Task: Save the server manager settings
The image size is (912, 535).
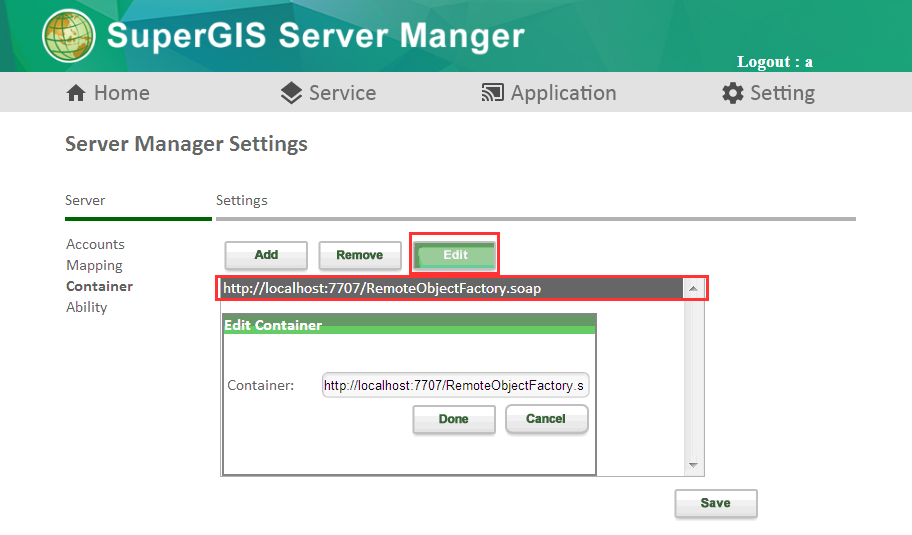Action: 715,503
